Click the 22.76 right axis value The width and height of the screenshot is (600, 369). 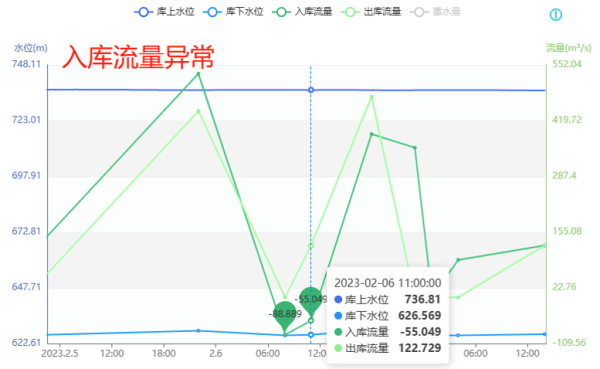564,287
